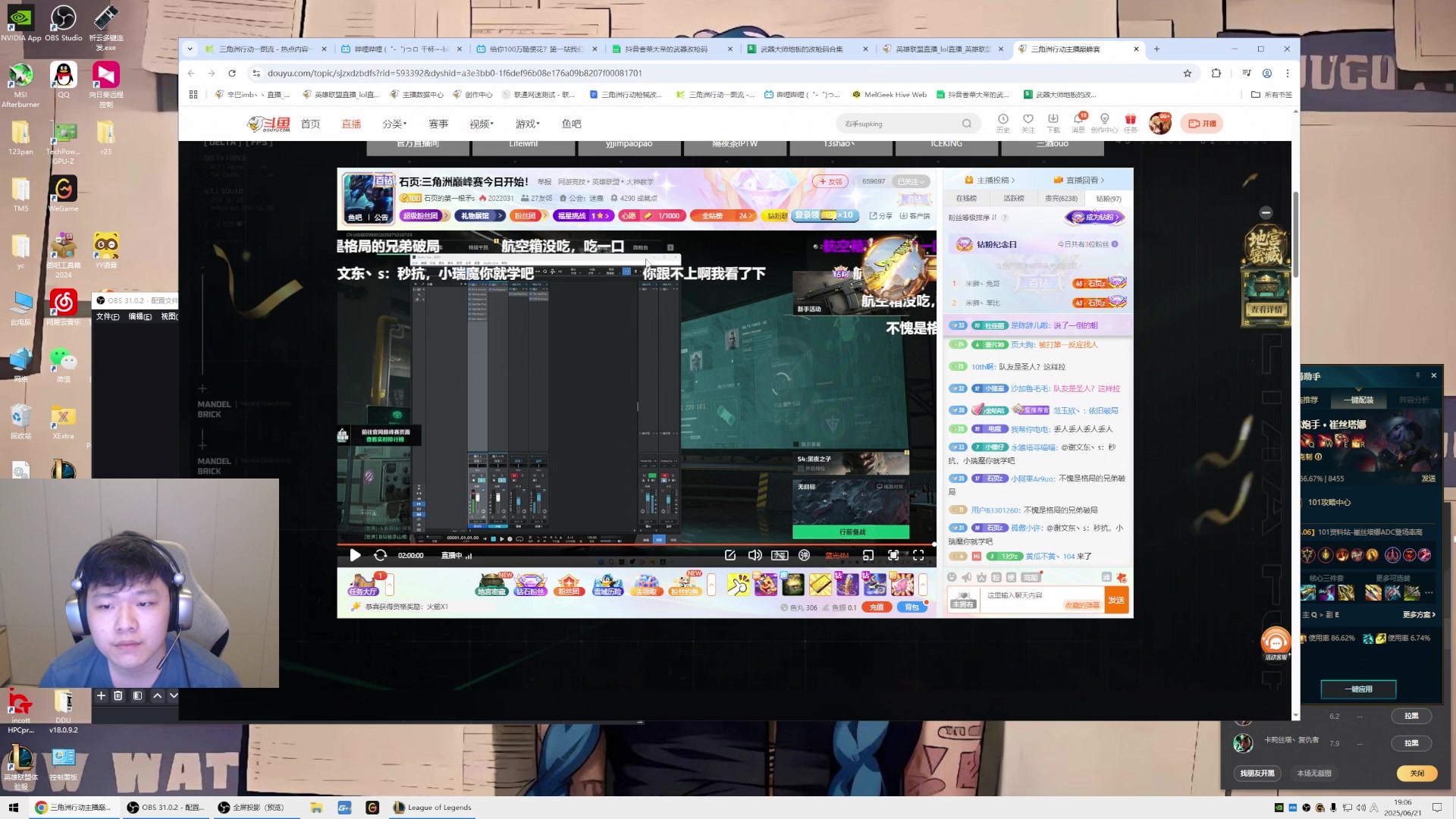Click the search magnifier icon
The width and height of the screenshot is (1456, 819).
[x=967, y=124]
